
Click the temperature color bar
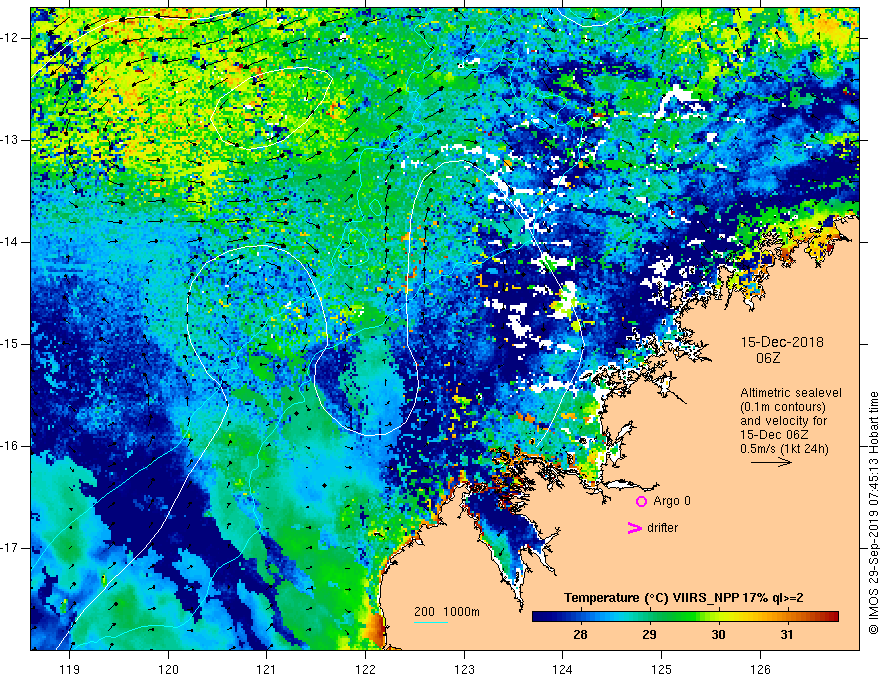coord(685,617)
